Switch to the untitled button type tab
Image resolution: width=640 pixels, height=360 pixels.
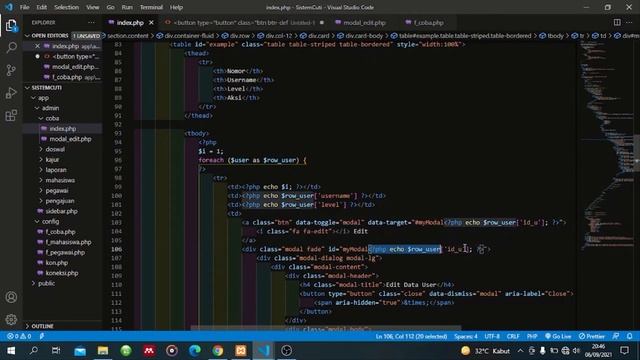tap(243, 22)
